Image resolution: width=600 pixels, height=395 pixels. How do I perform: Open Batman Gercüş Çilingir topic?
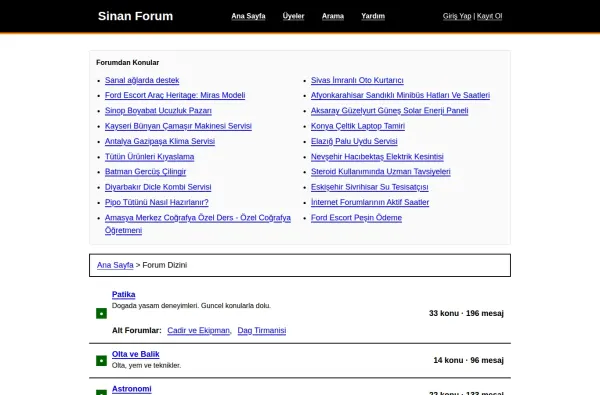click(145, 171)
